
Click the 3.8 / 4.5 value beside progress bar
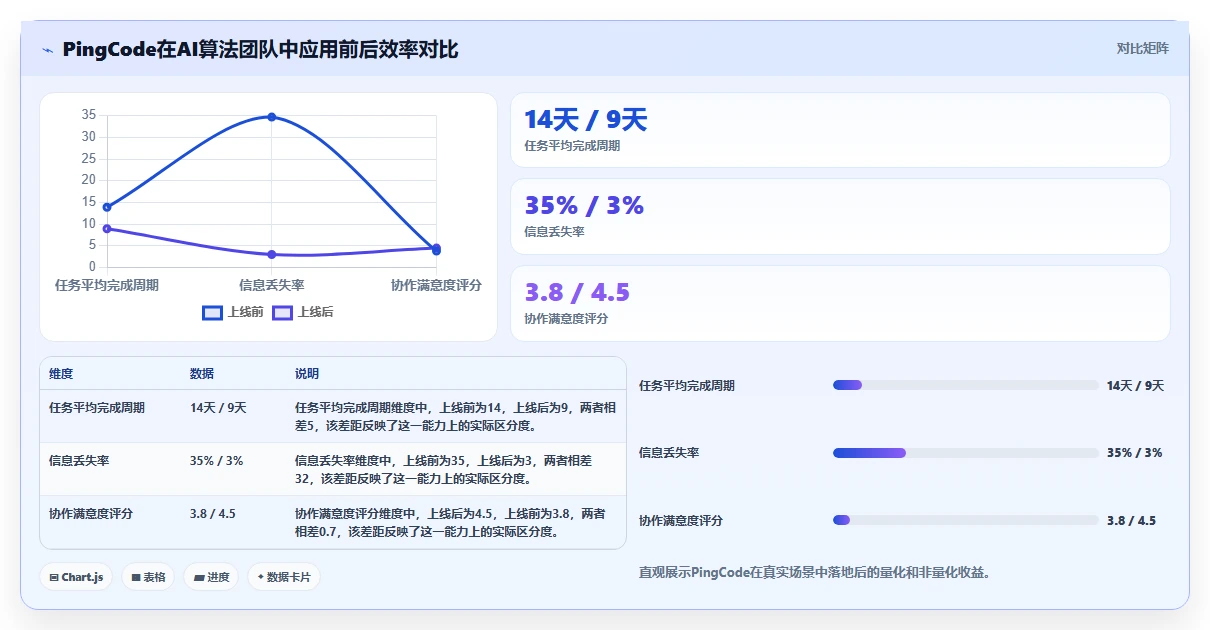click(1131, 521)
